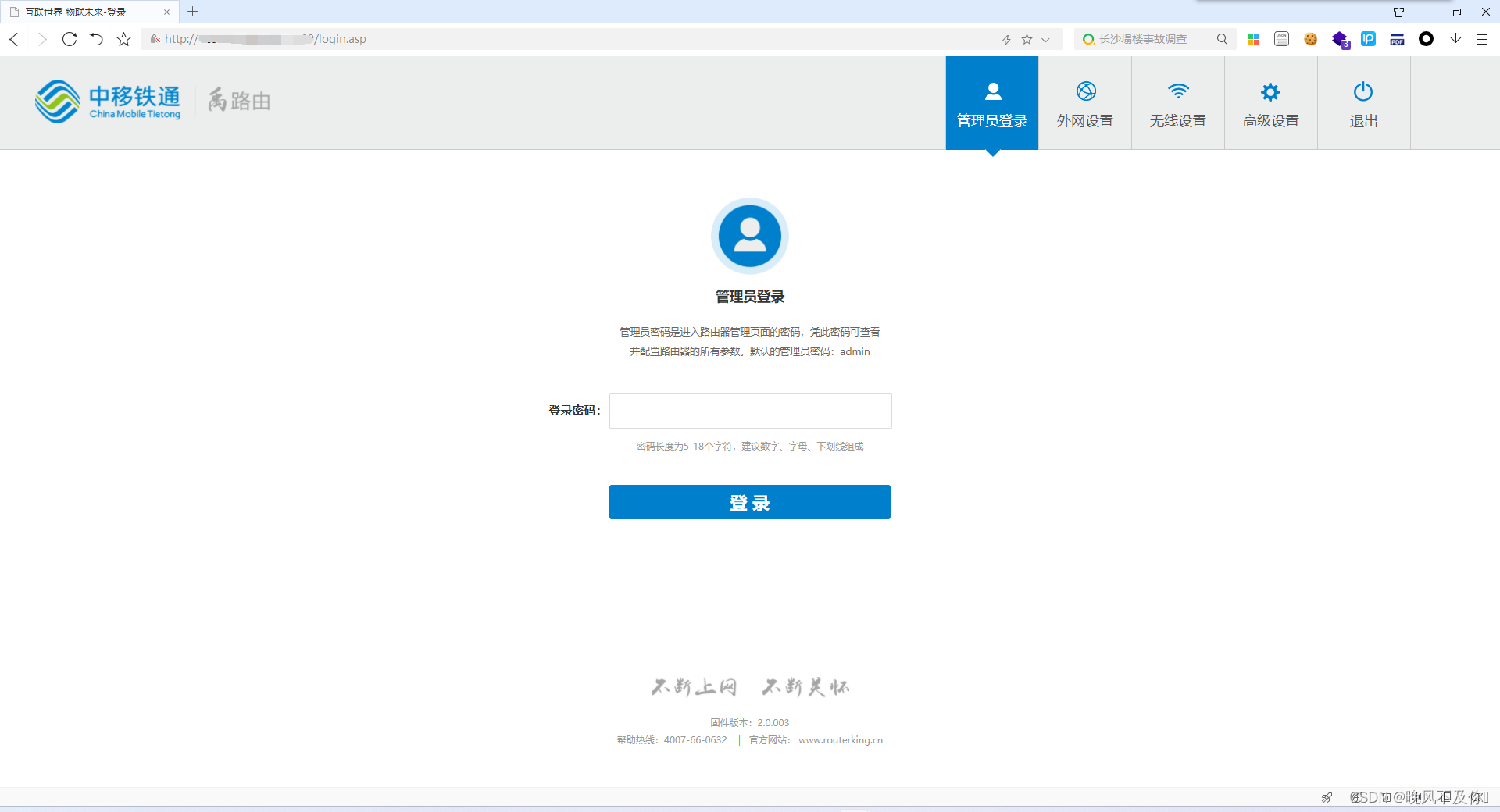Click the 登录密码 label
The width and height of the screenshot is (1500, 812).
[574, 411]
